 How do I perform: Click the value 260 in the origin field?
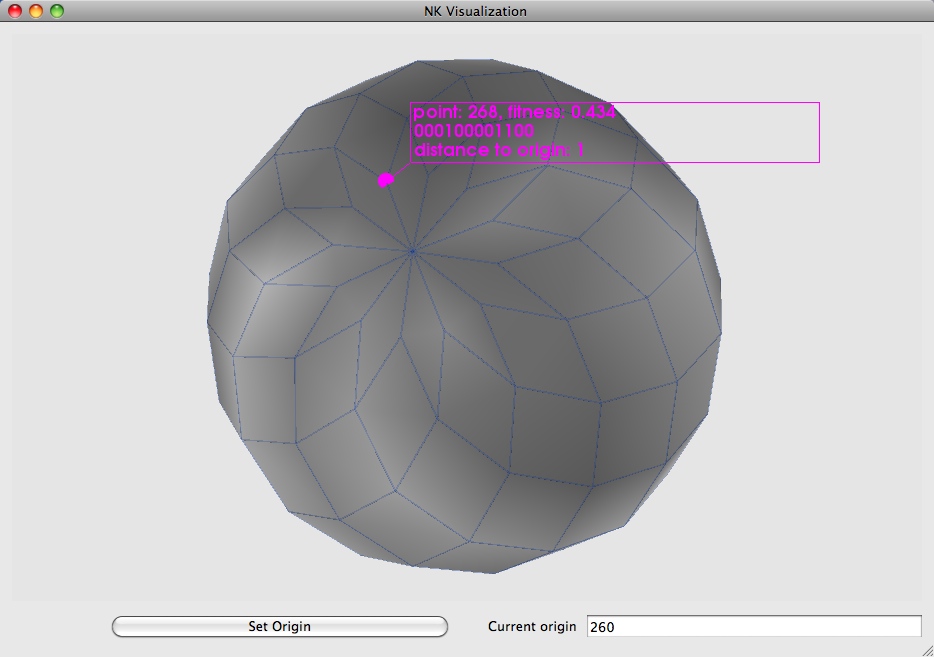(x=601, y=627)
